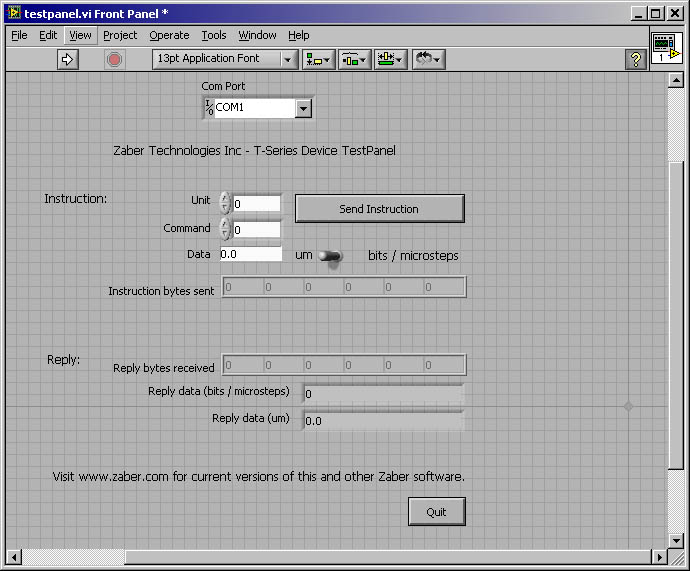Click first byte of Instruction bytes sent
Screen dimensions: 690x571
coord(243,287)
